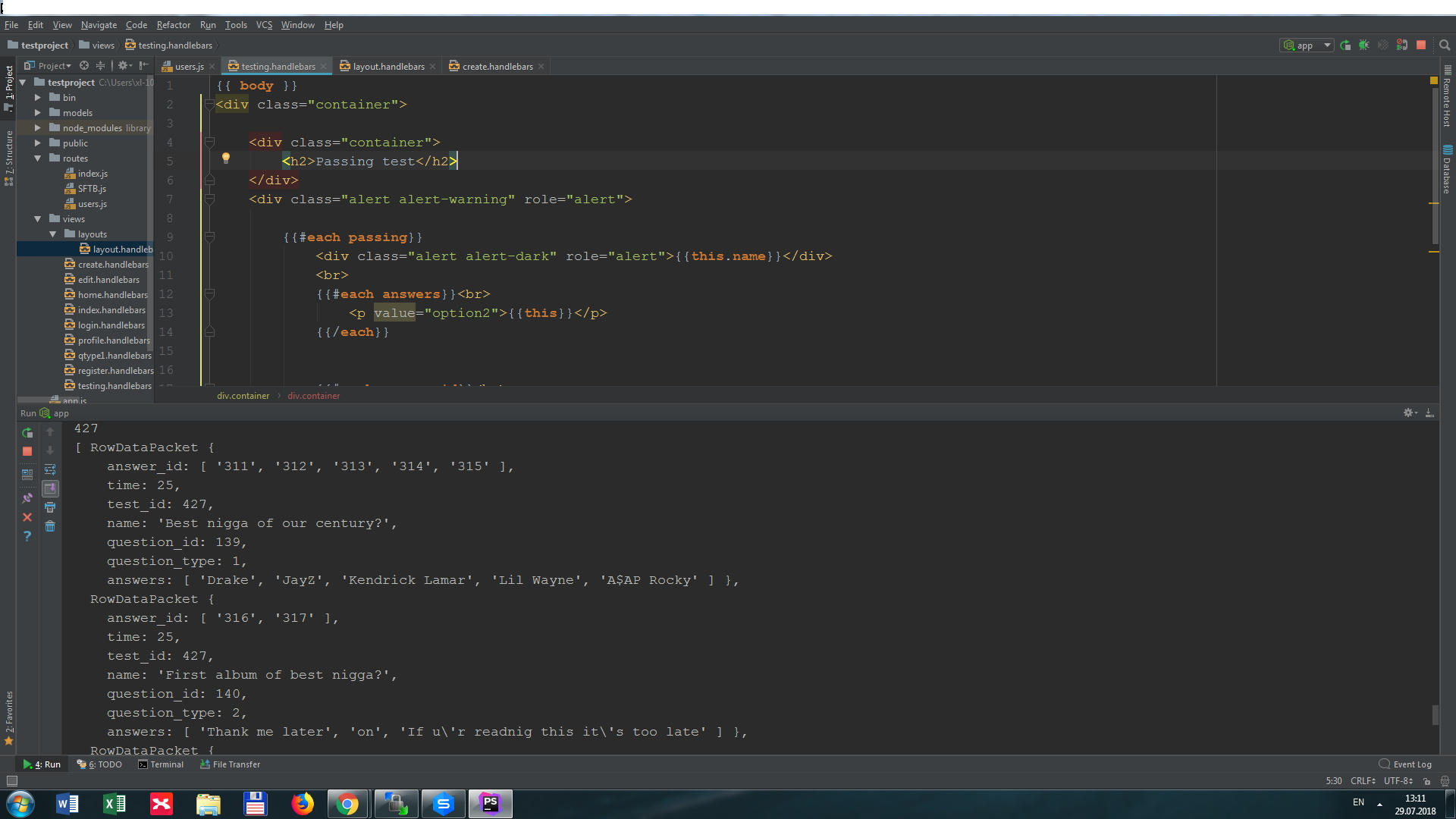Toggle the Structure tool window stripe button
This screenshot has height=819, width=1456.
(9, 158)
